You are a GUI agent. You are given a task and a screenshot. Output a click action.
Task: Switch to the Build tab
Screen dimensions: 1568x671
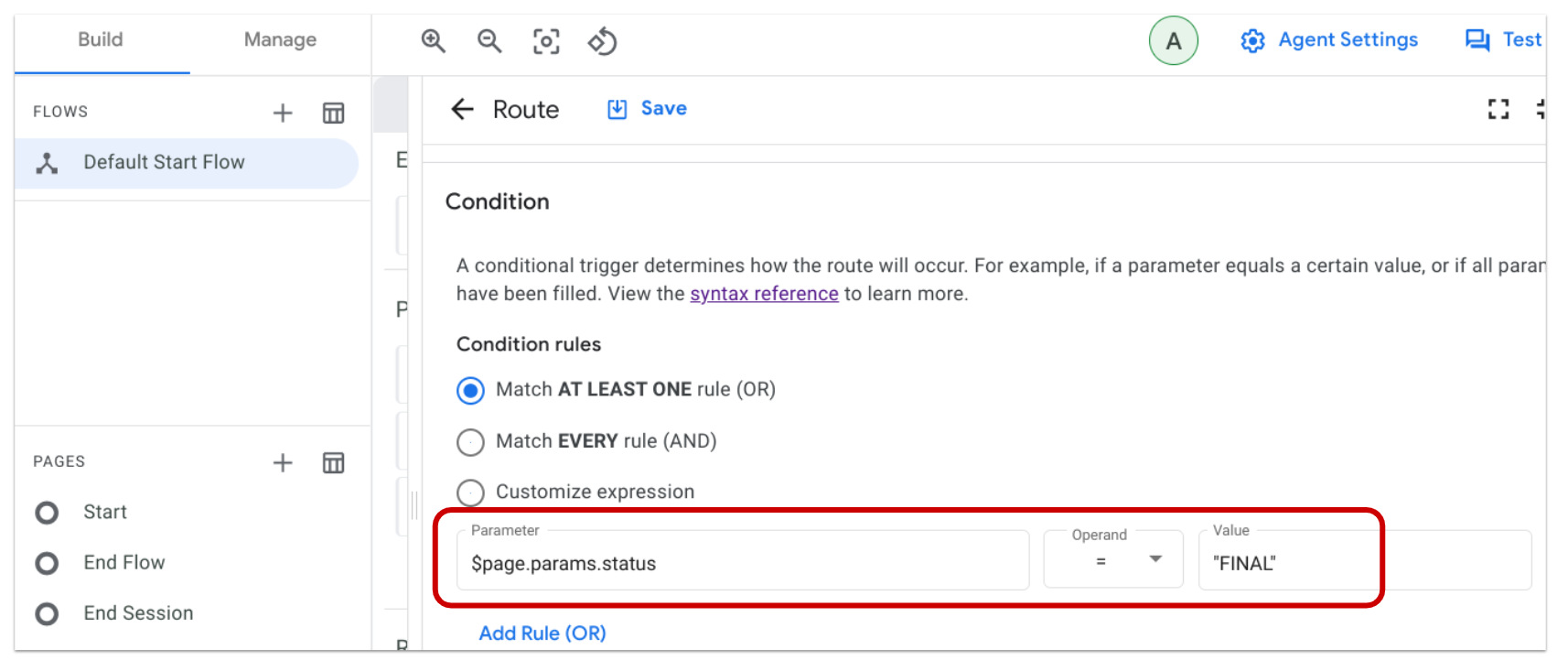101,39
